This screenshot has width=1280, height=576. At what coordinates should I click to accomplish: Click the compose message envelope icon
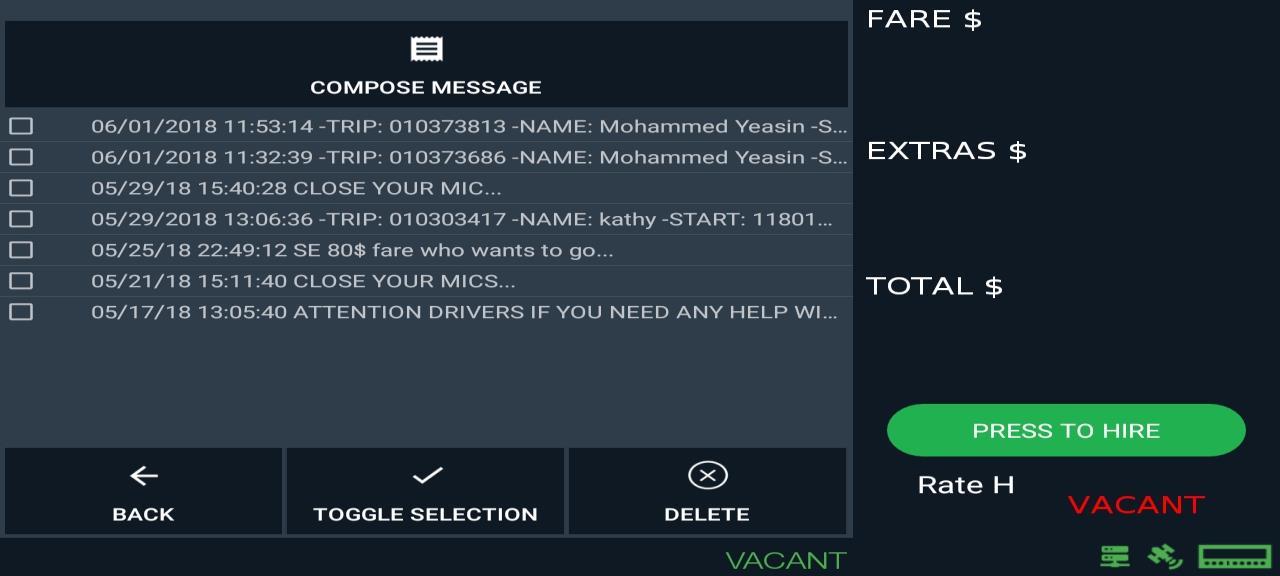(x=427, y=49)
